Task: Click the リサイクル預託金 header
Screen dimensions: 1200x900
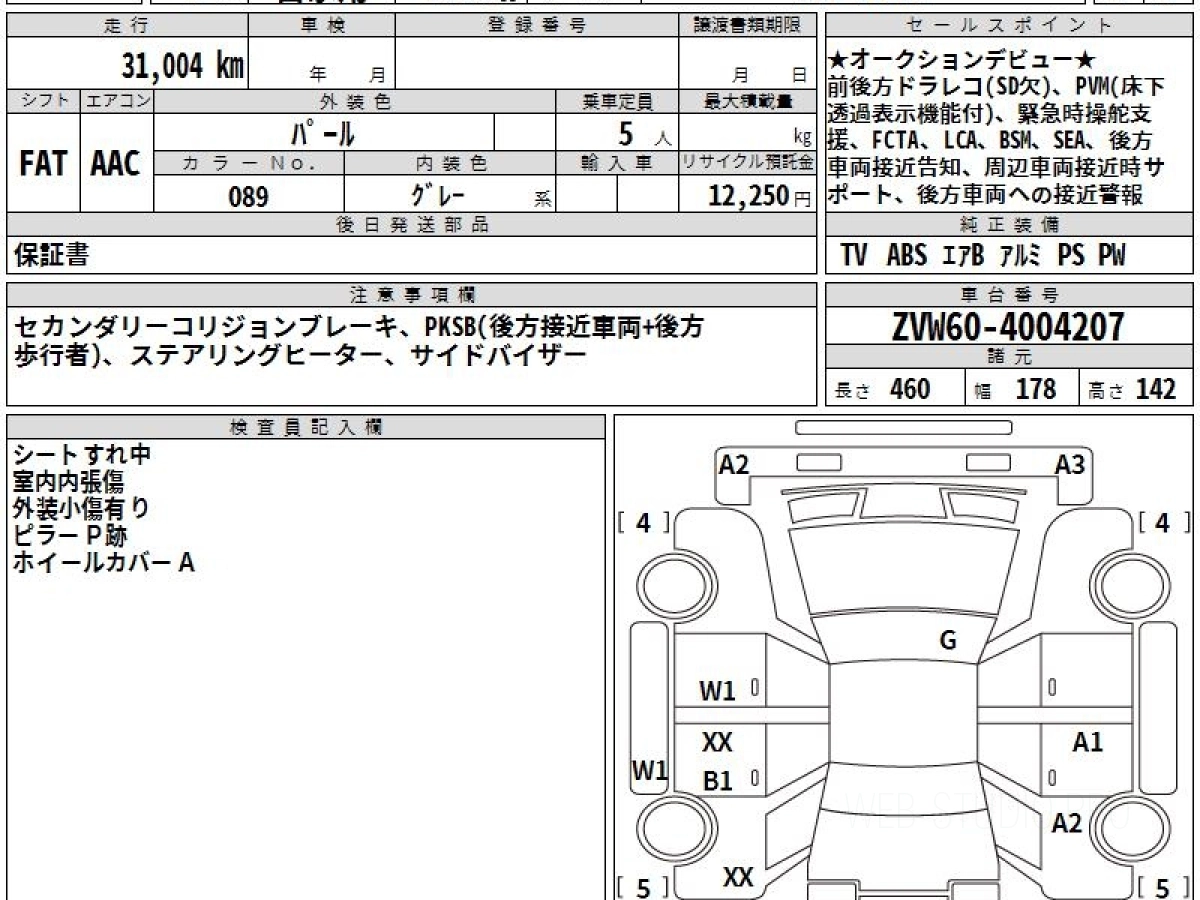Action: 749,163
